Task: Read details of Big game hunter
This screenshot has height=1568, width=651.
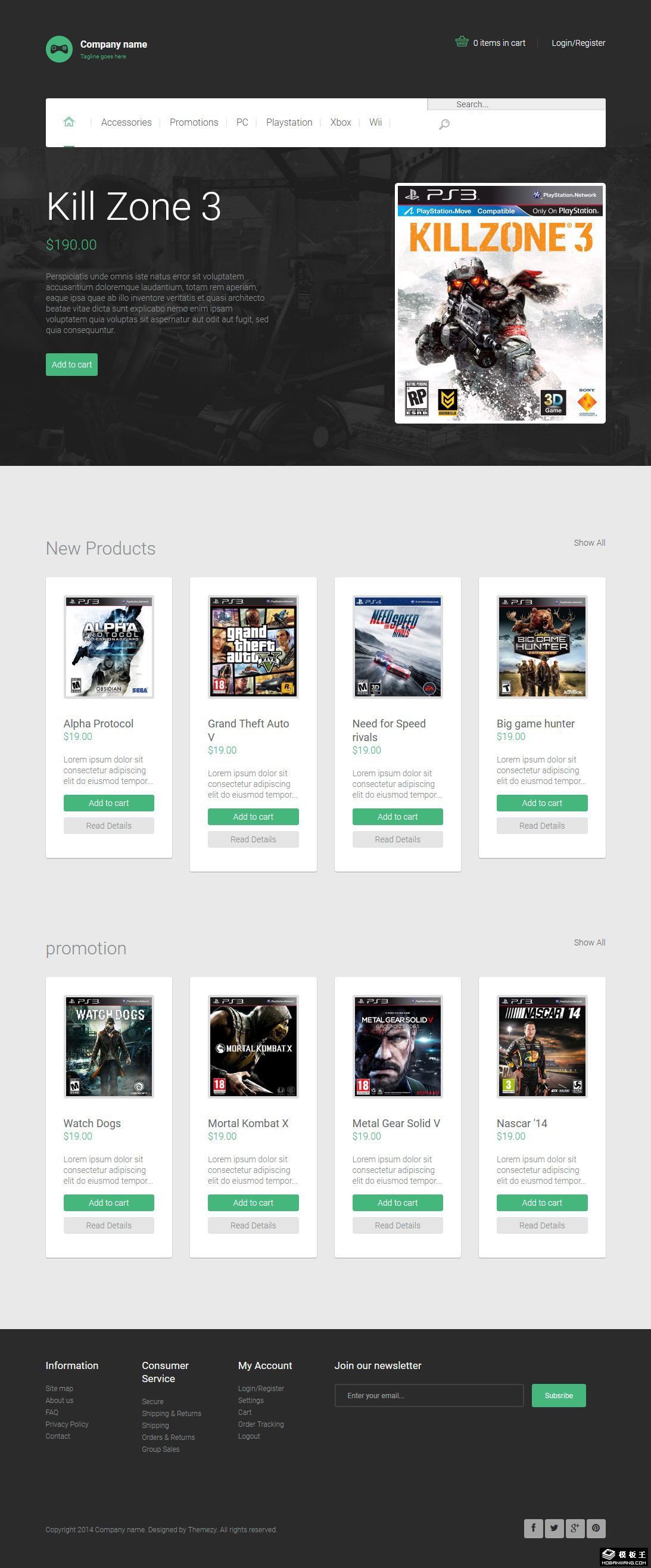Action: click(542, 825)
